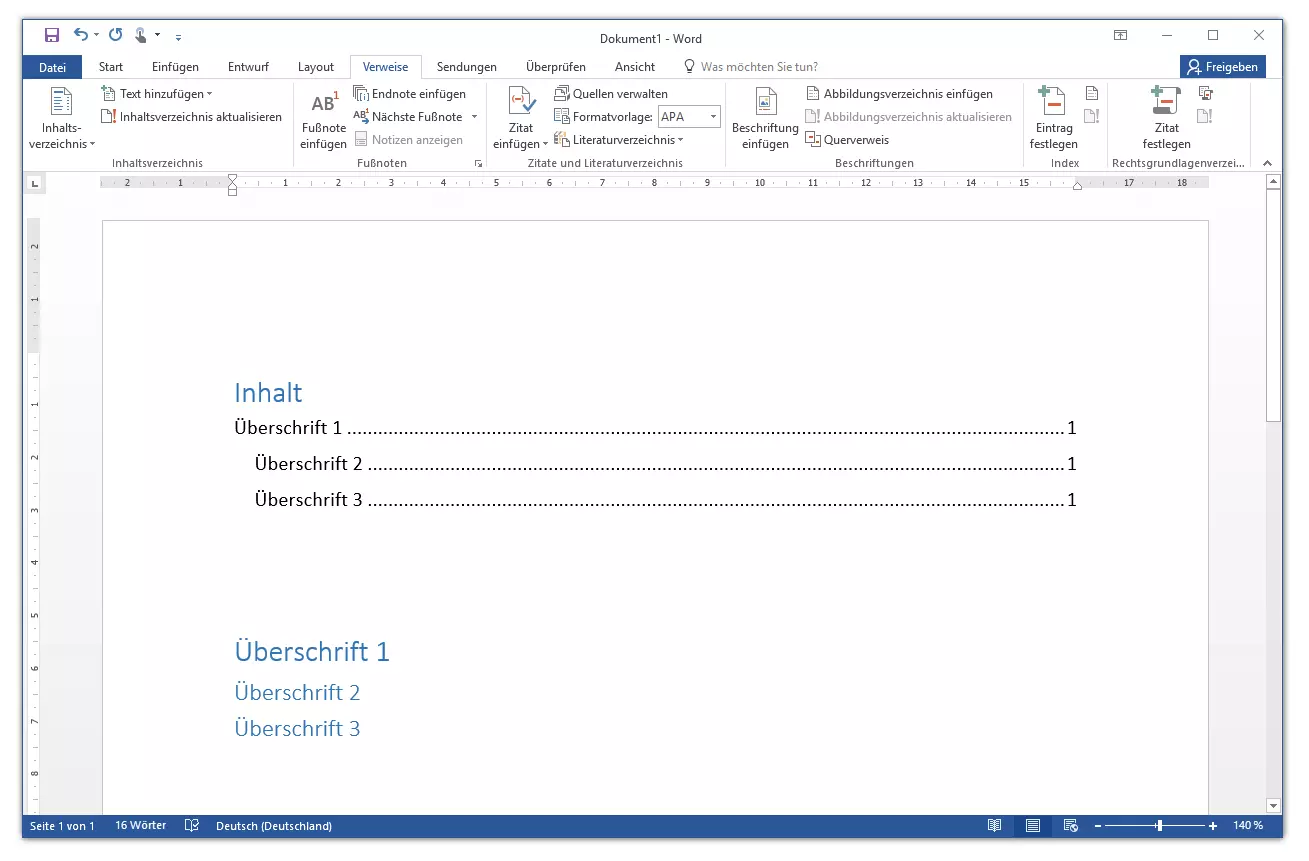Image resolution: width=1309 pixels, height=861 pixels.
Task: Click the Beschriftung einfügen icon
Action: coord(765,103)
